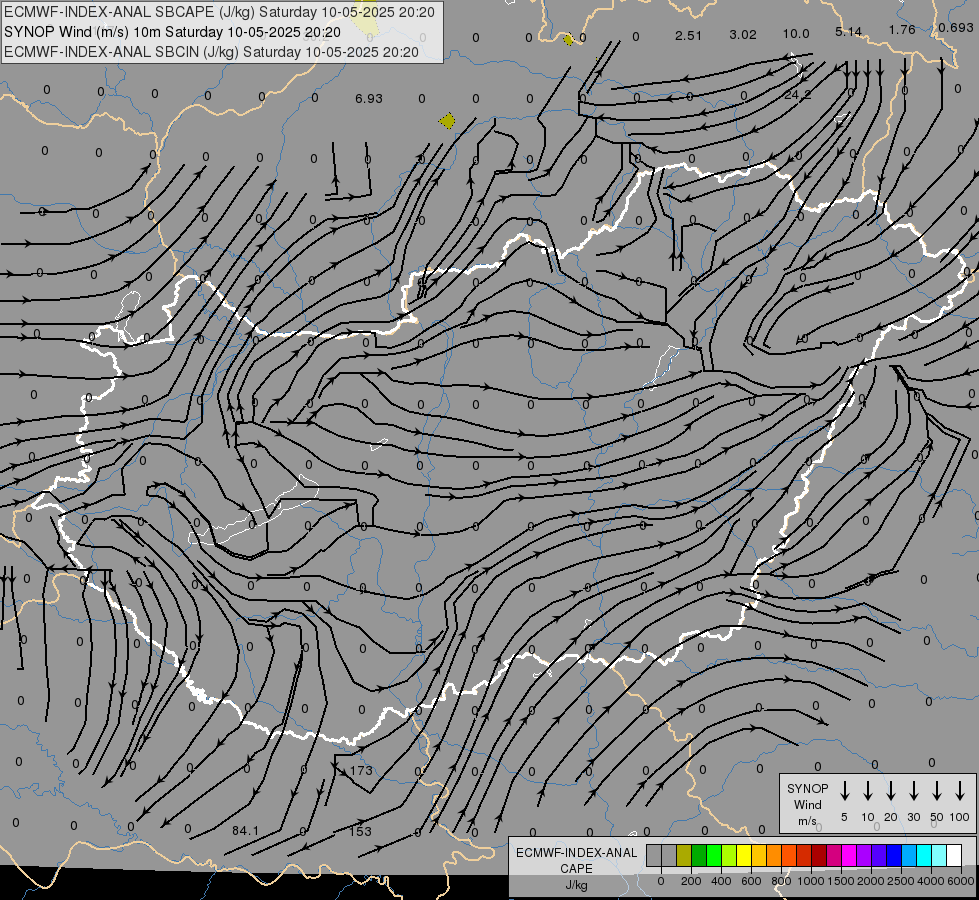The height and width of the screenshot is (900, 979).
Task: Click the 0.693 value in top corner
Action: (956, 27)
